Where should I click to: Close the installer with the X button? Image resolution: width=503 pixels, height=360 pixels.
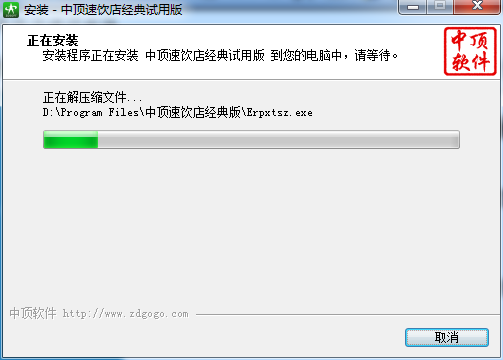click(477, 7)
